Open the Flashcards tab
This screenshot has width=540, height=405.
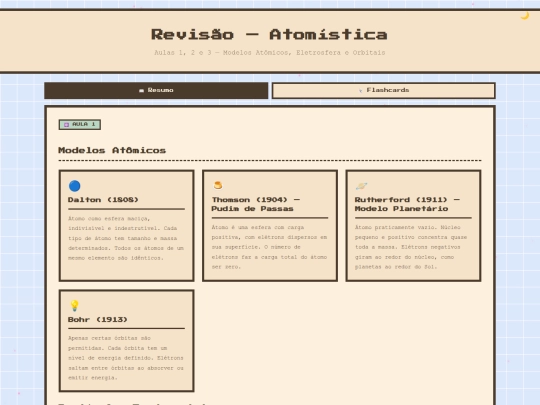tap(384, 91)
